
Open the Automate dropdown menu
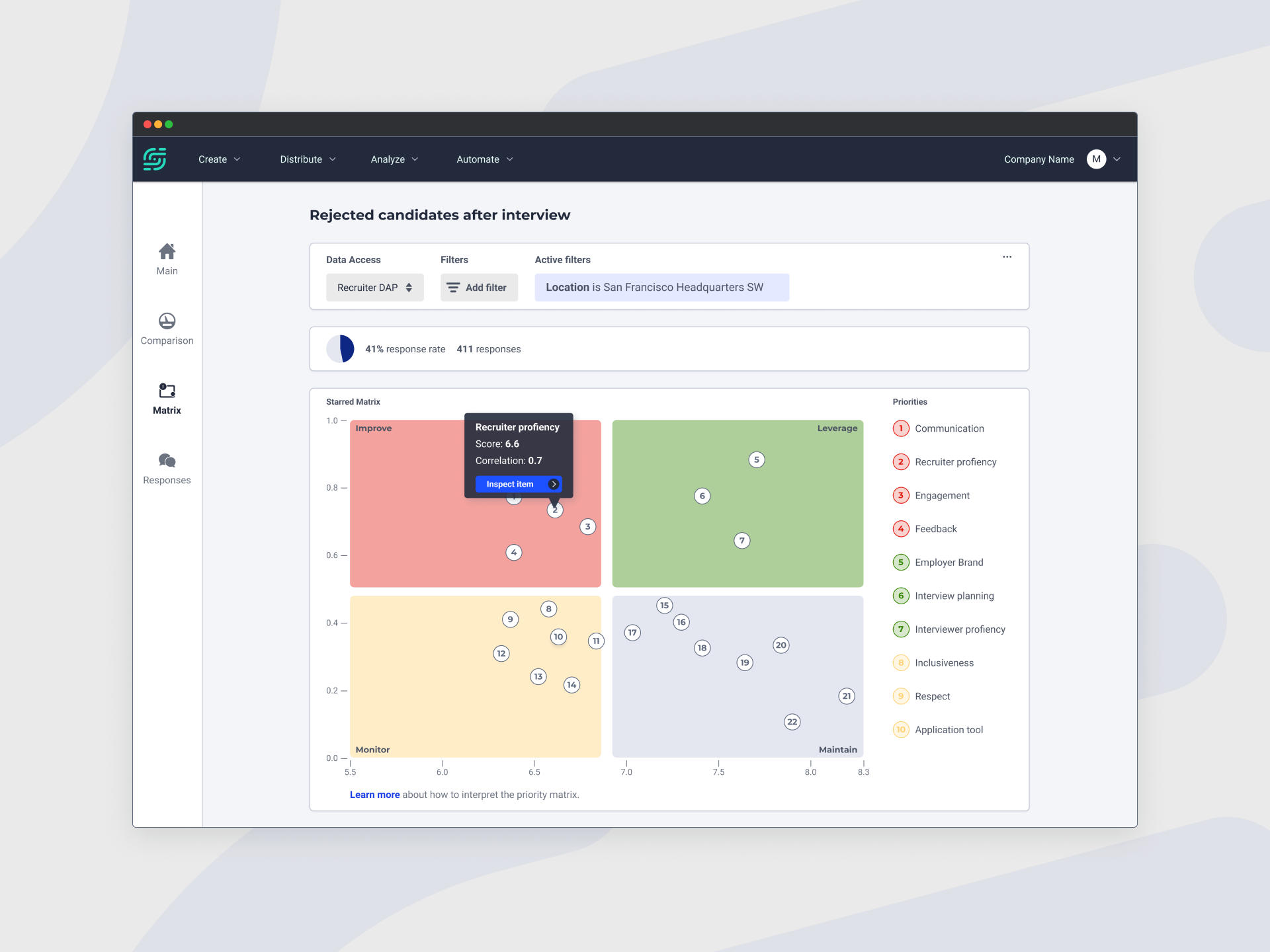[485, 159]
